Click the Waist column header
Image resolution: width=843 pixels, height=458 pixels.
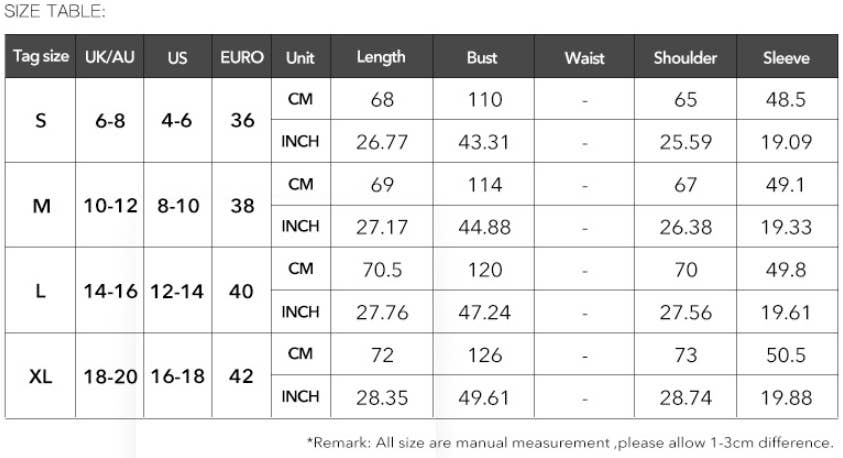coord(584,57)
